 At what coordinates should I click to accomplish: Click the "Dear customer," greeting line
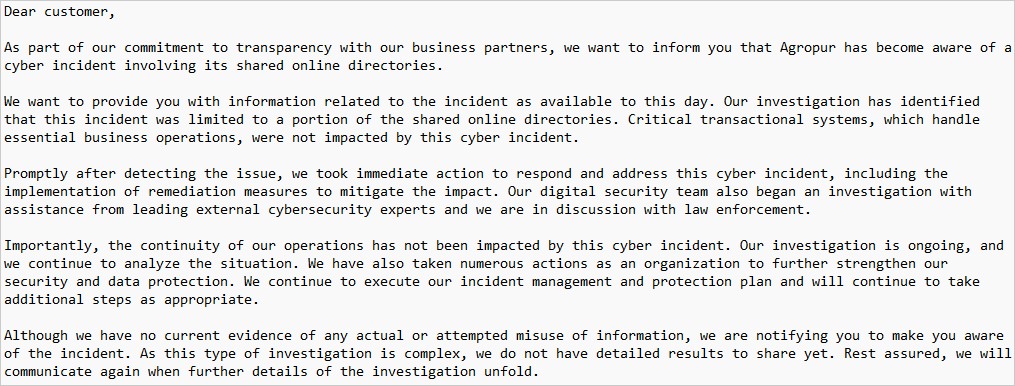click(60, 12)
